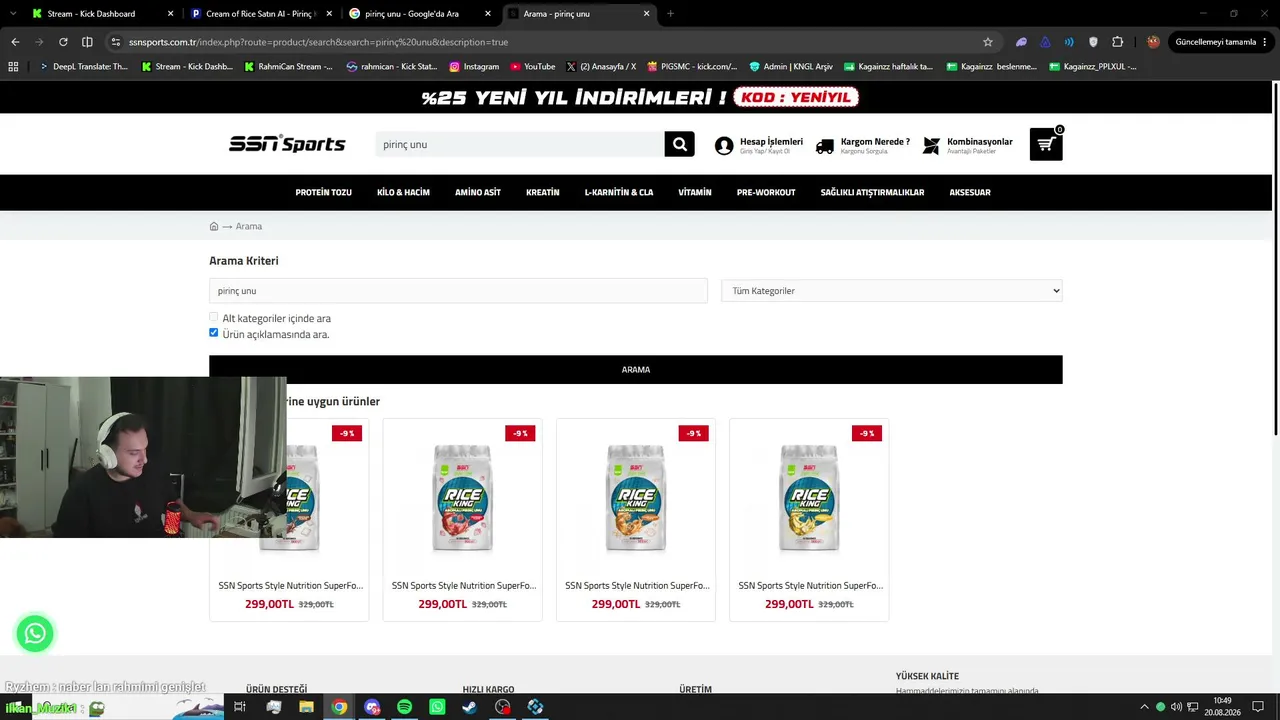Open the browser side panel icon
This screenshot has height=720, width=1280.
(x=87, y=42)
